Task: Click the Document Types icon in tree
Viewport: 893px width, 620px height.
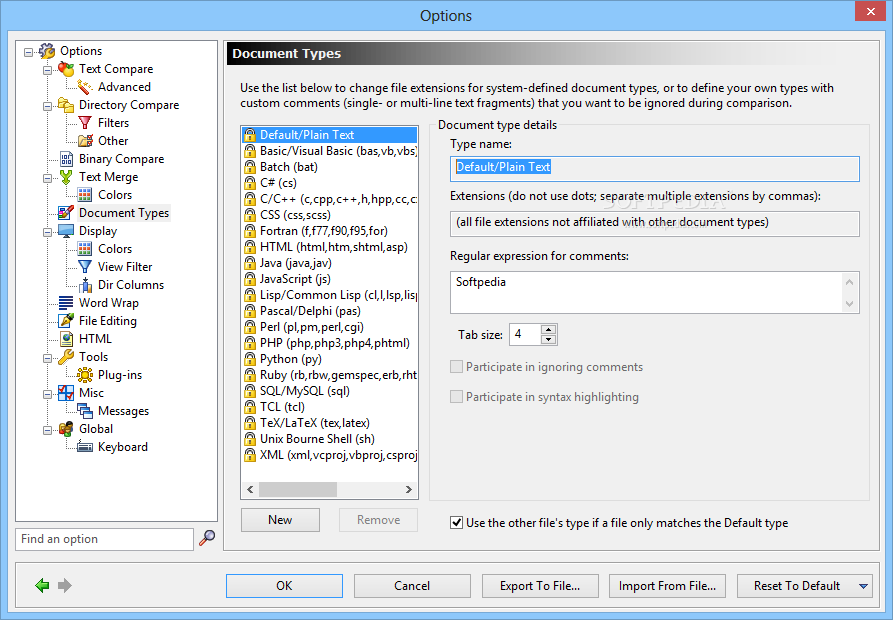Action: point(66,213)
